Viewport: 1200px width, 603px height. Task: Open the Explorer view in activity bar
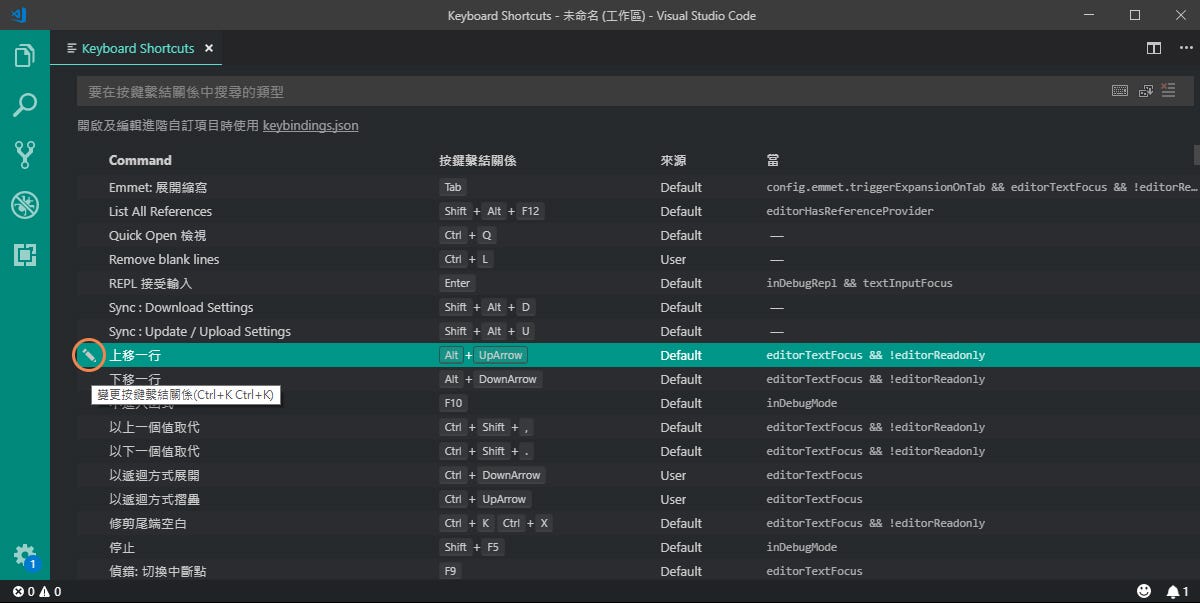[25, 56]
